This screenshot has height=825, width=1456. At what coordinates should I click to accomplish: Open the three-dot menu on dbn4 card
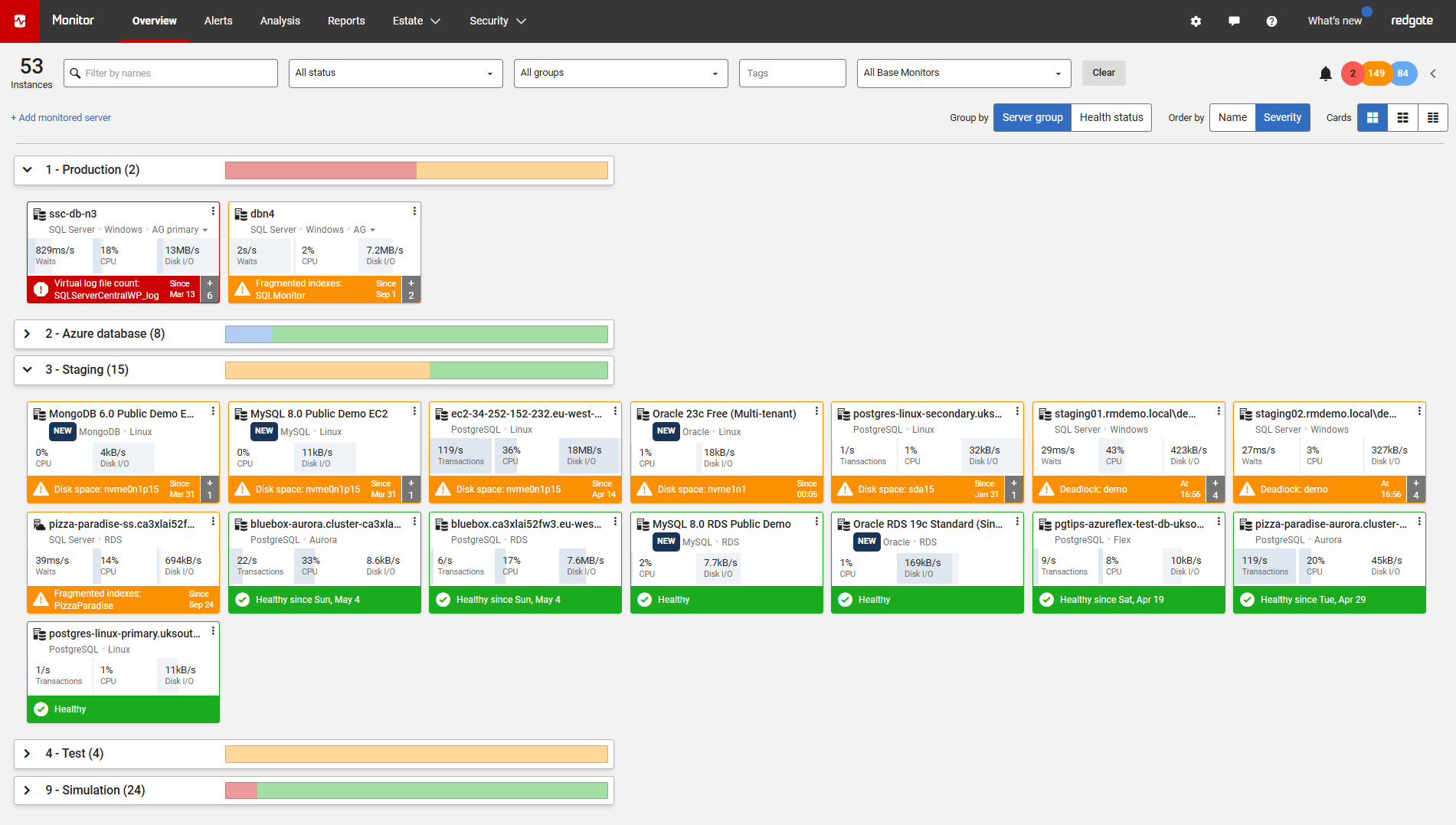tap(414, 211)
